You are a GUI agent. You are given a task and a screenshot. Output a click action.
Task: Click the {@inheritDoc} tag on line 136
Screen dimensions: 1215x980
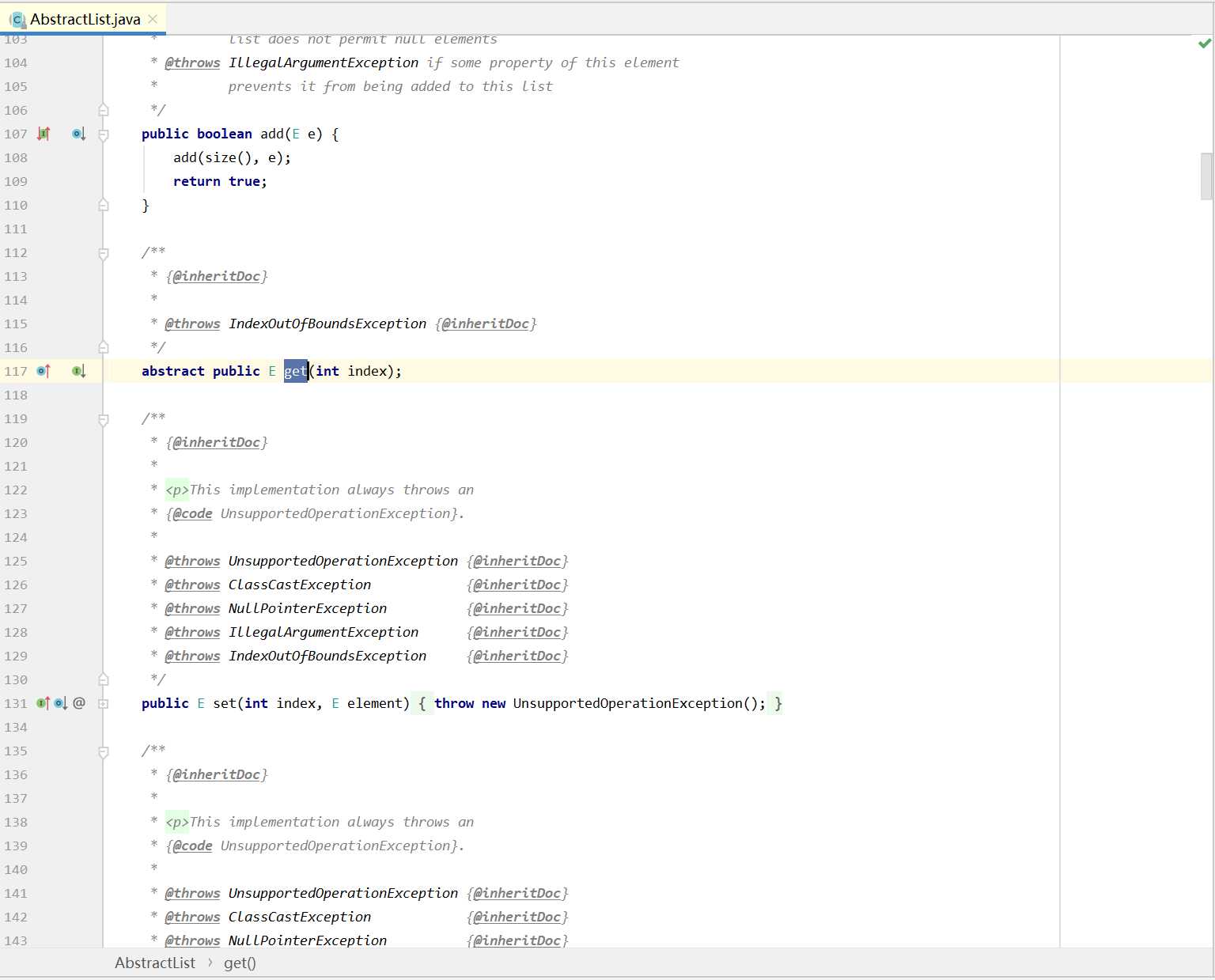[x=217, y=774]
